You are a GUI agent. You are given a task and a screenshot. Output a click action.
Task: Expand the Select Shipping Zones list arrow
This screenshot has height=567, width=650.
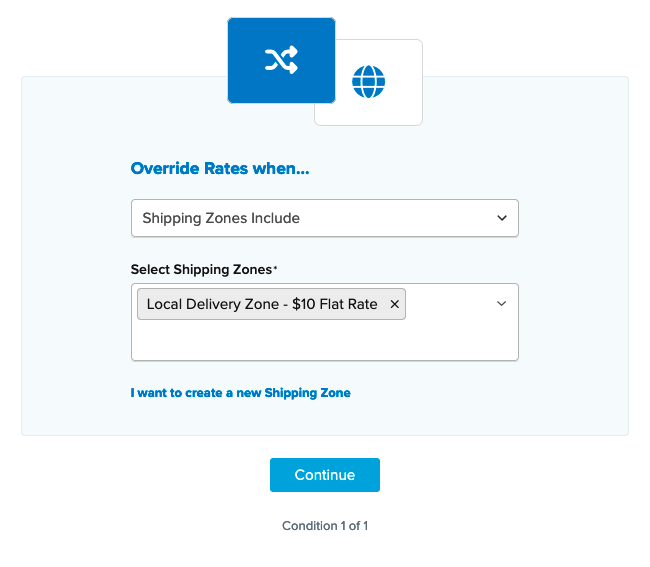[501, 304]
